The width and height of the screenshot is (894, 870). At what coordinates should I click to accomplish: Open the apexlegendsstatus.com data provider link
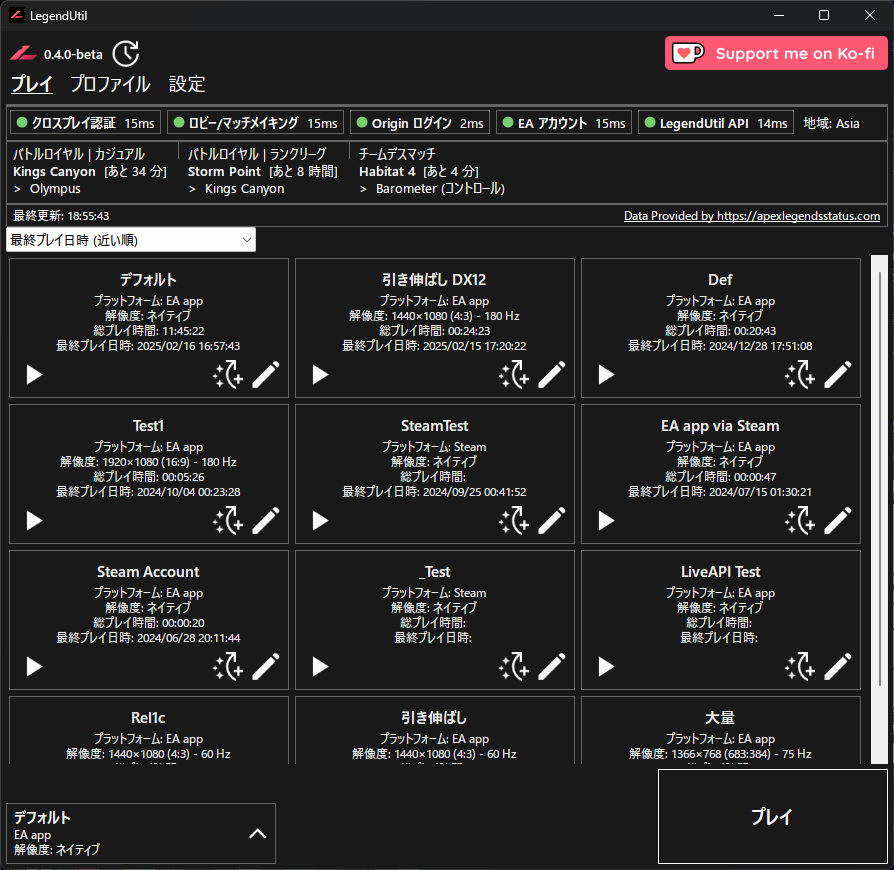[x=751, y=216]
